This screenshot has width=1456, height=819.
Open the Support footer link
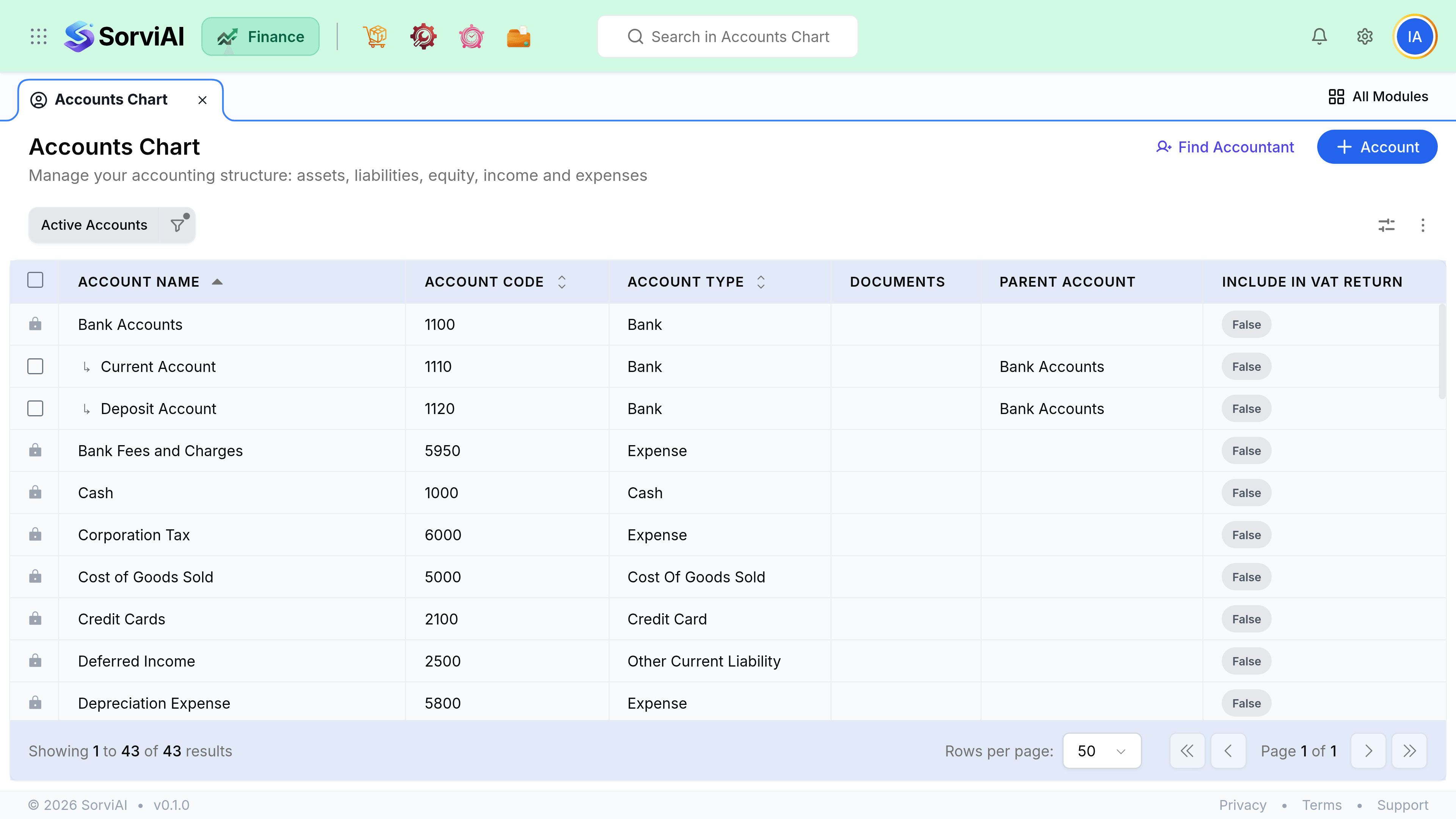(1402, 805)
